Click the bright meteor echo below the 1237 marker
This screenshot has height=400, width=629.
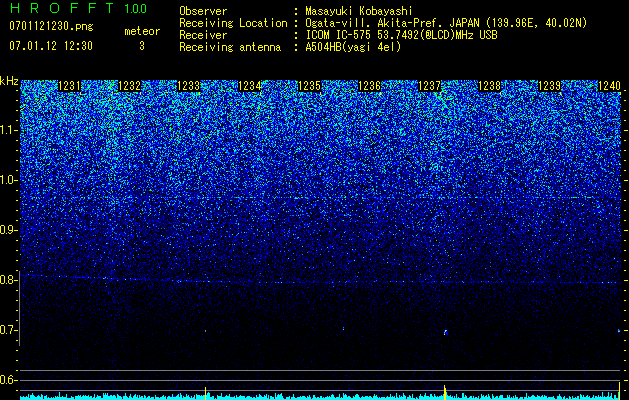coord(445,332)
